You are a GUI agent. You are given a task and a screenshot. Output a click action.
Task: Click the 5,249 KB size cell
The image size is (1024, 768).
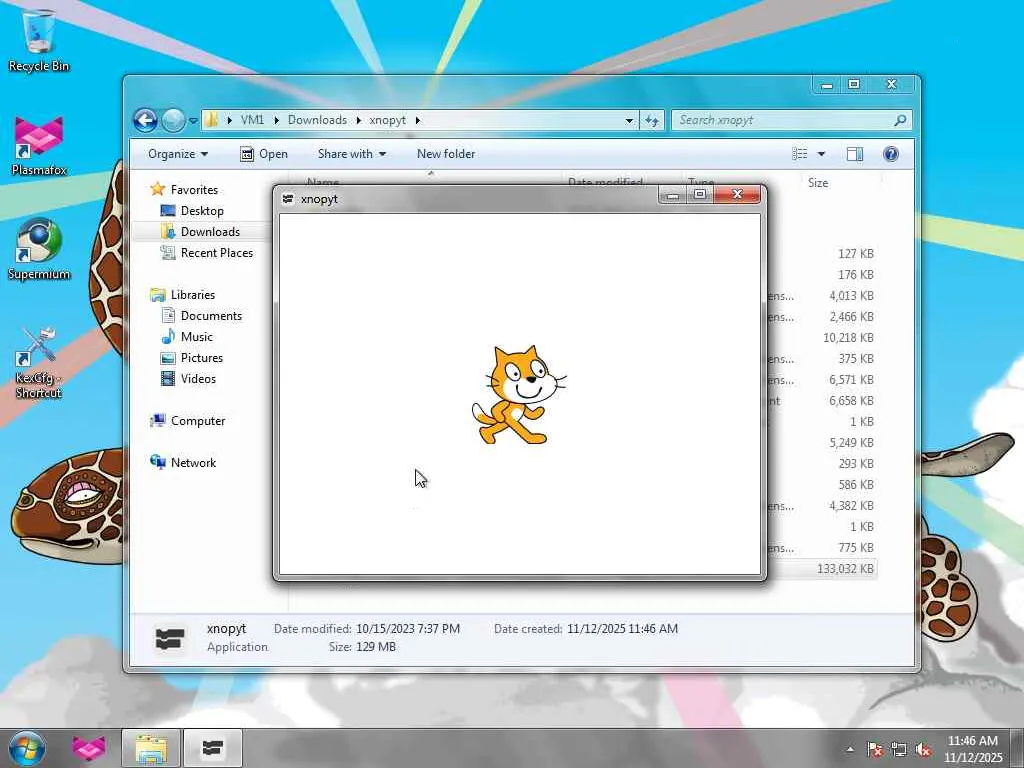coord(851,443)
